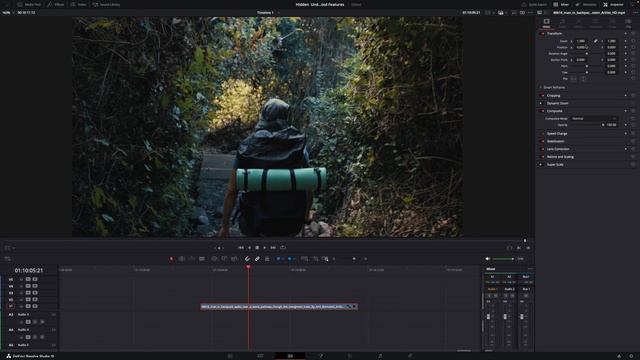640x360 pixels.
Task: Adjust the monitor volume slider
Action: pyautogui.click(x=503, y=259)
